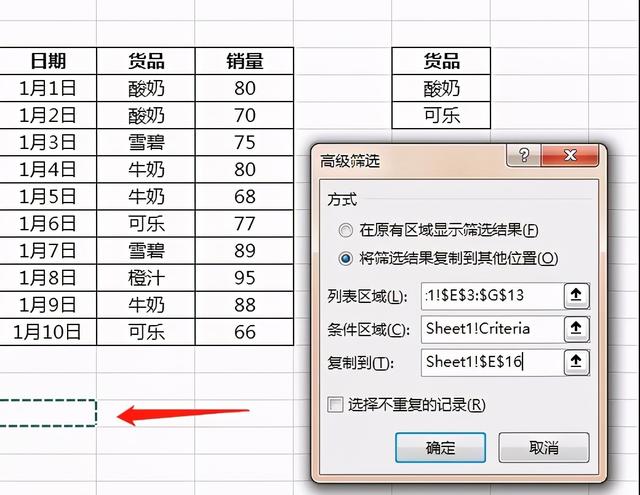Select date cell 1月9日

coord(48,305)
